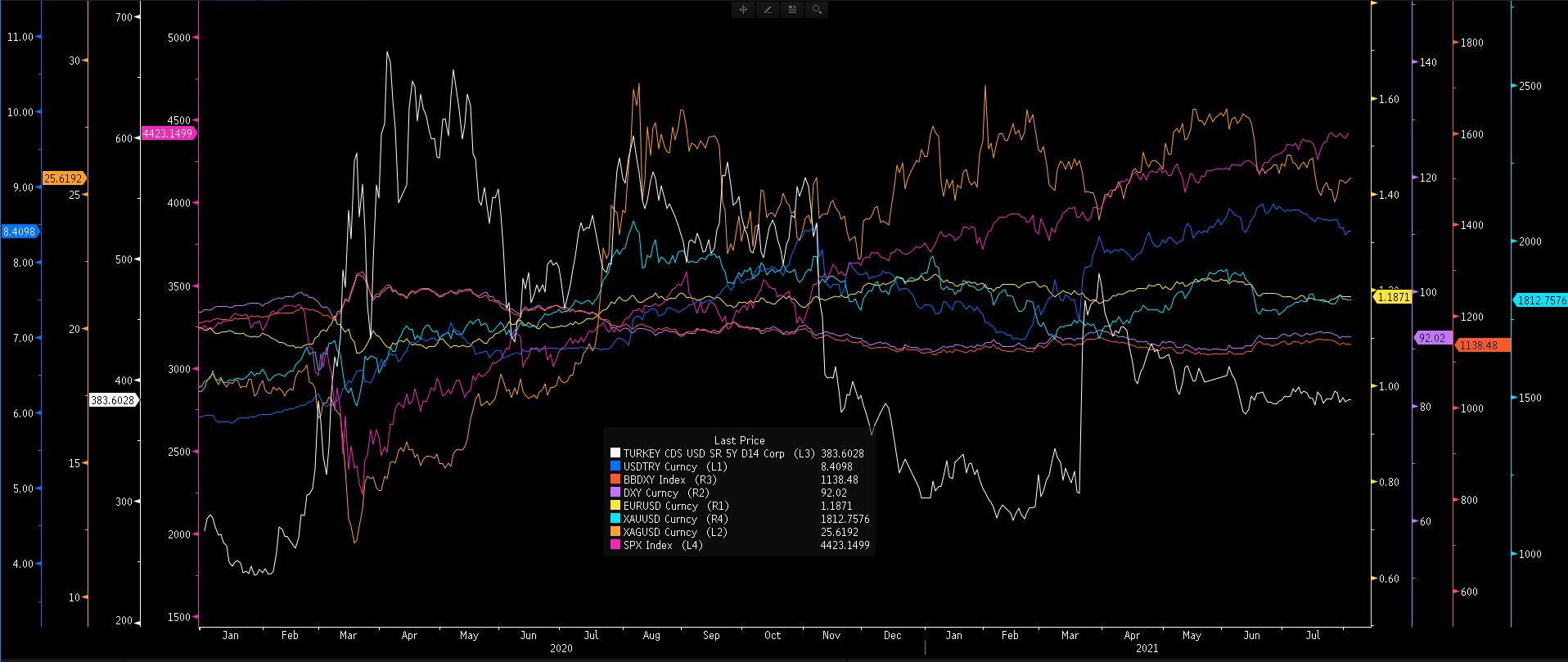This screenshot has width=1568, height=662.
Task: Click the magnifier zoom tool
Action: (x=817, y=10)
